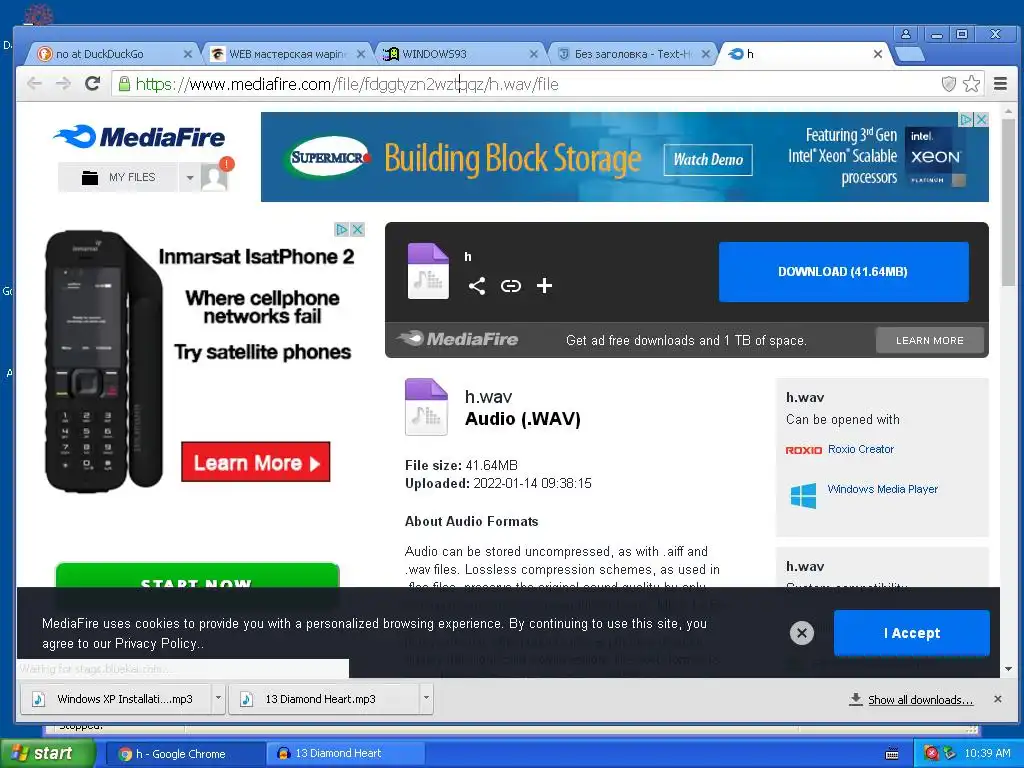Open AdChoices info on the Supermicro banner
This screenshot has height=768, width=1024.
coord(966,120)
